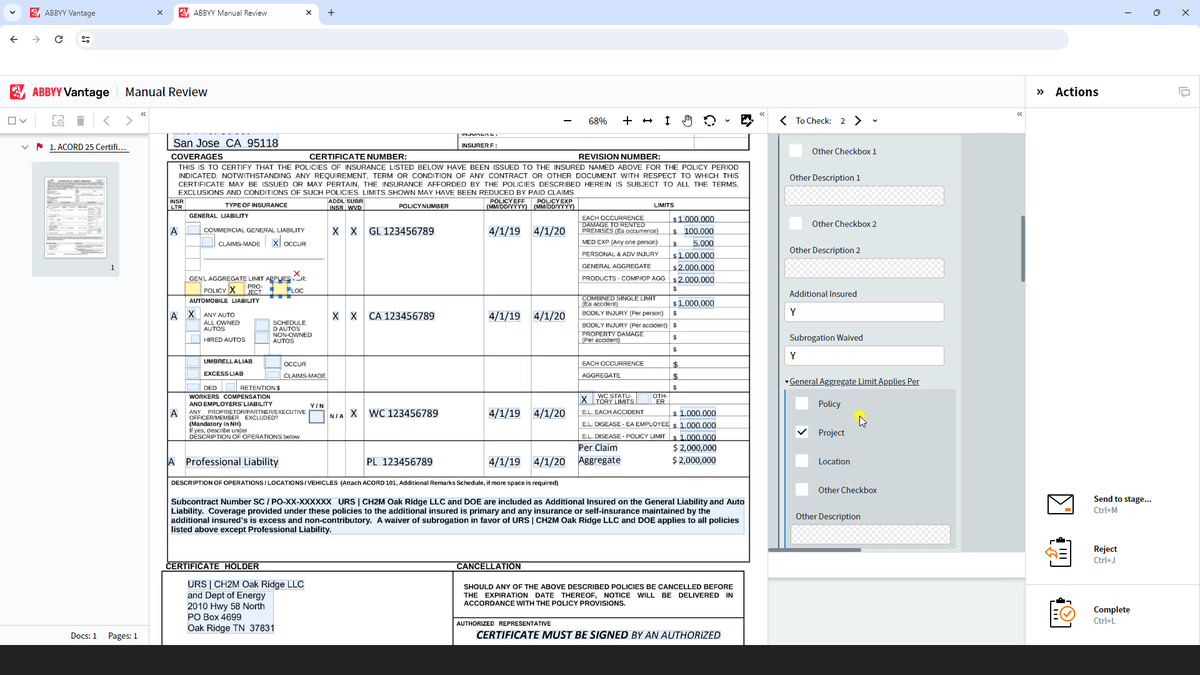Image resolution: width=1200 pixels, height=675 pixels.
Task: Click the Complete action icon
Action: coord(1061,614)
